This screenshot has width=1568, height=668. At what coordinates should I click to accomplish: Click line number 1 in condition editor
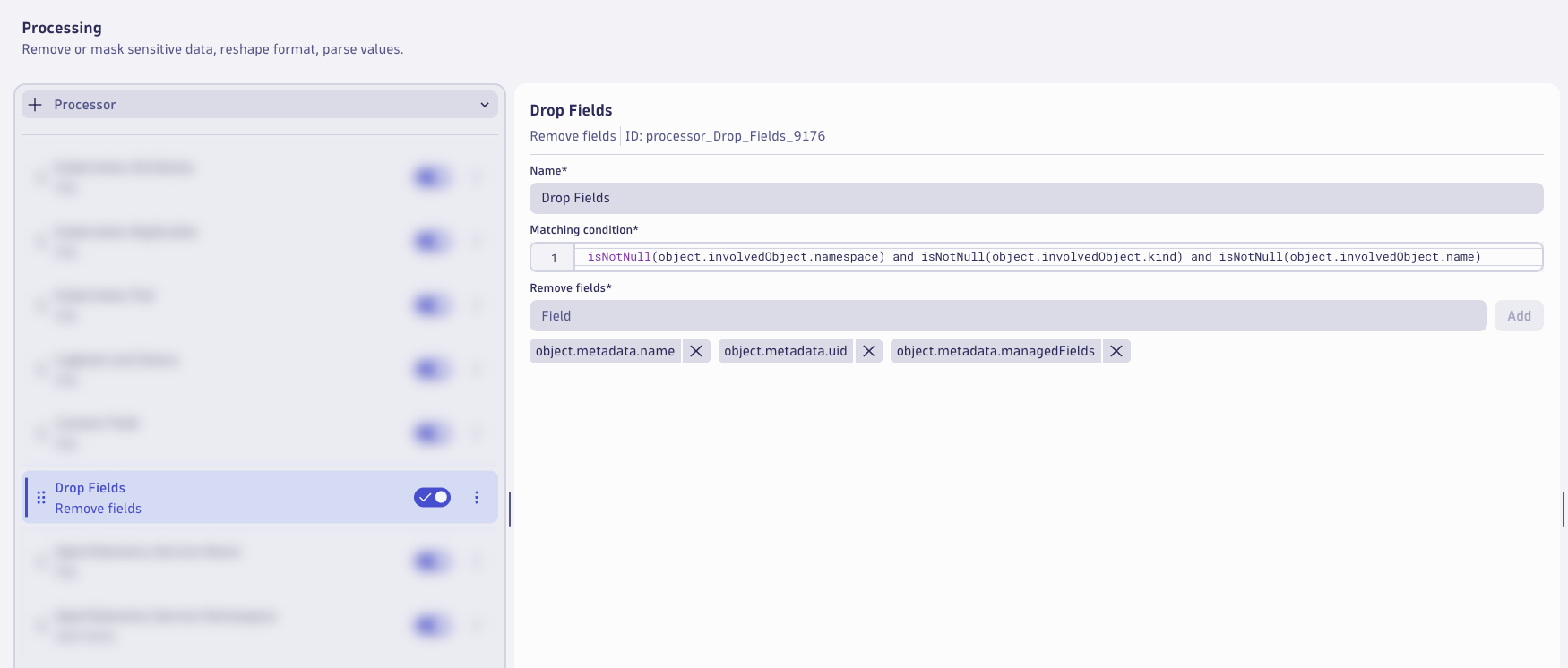(554, 258)
